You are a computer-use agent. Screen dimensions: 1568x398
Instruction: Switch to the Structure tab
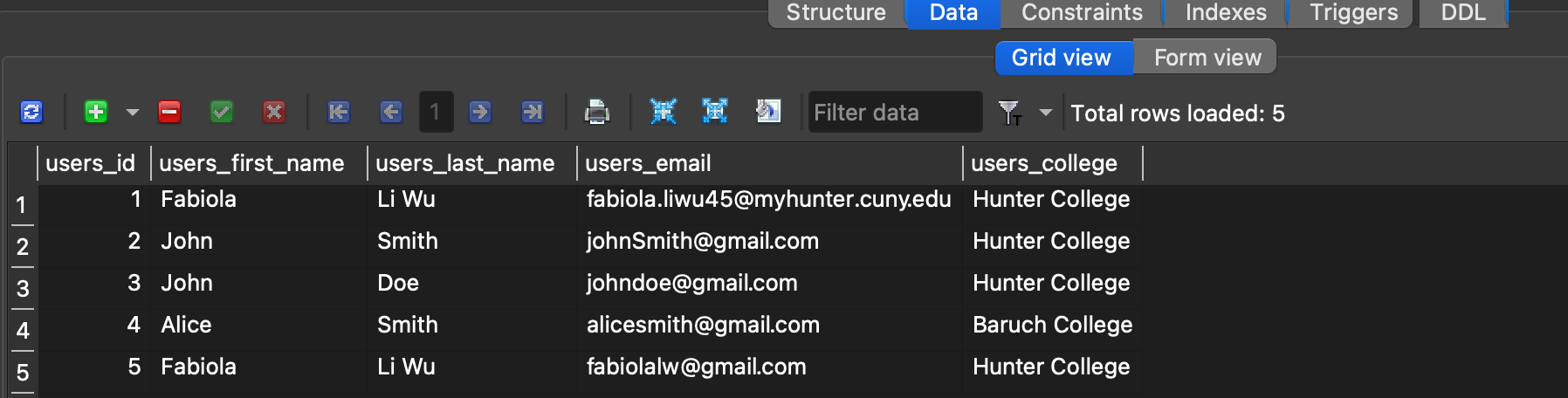coord(836,13)
